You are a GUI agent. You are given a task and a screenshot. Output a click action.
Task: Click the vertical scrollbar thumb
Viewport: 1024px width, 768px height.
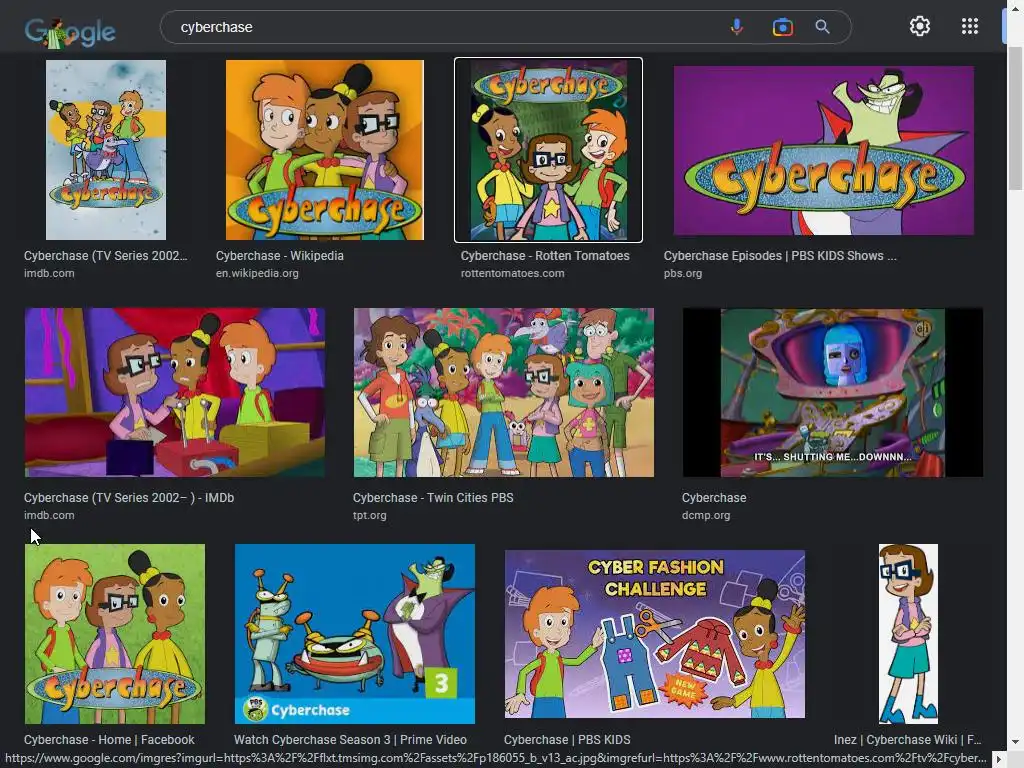(x=1016, y=119)
